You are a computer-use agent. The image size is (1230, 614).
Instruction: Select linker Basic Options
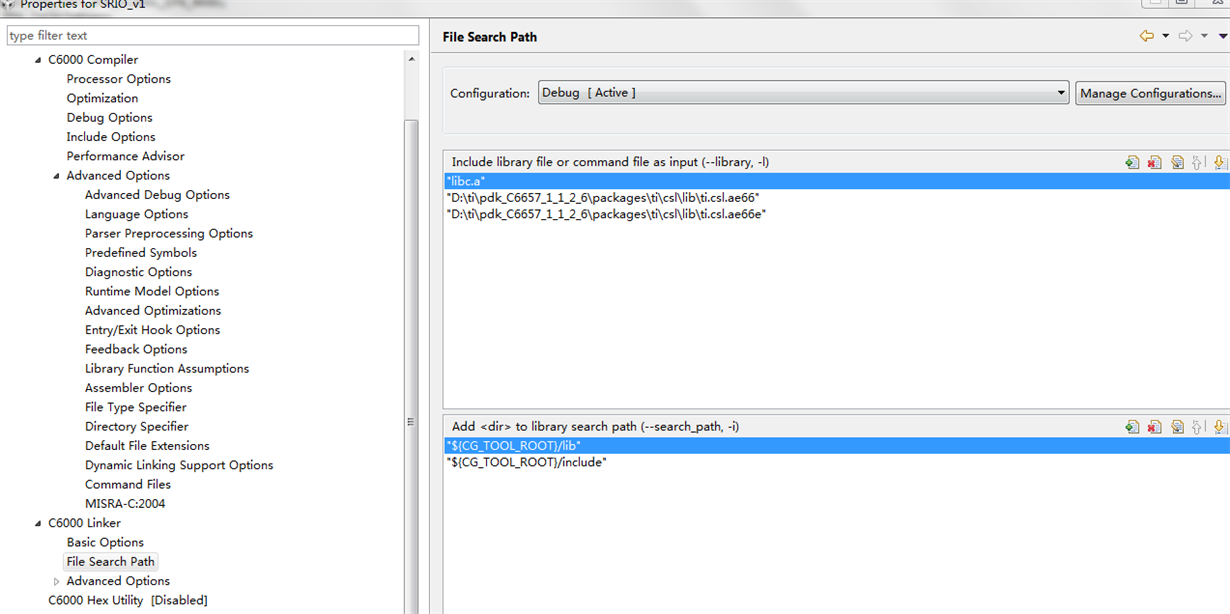[105, 542]
